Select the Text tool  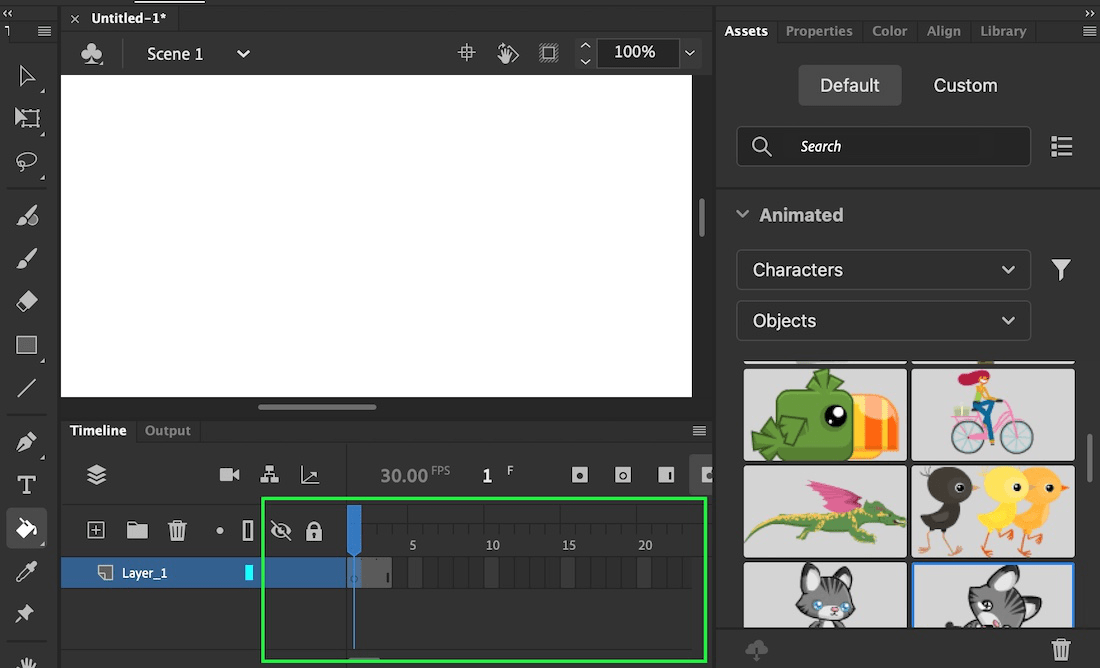click(x=28, y=484)
